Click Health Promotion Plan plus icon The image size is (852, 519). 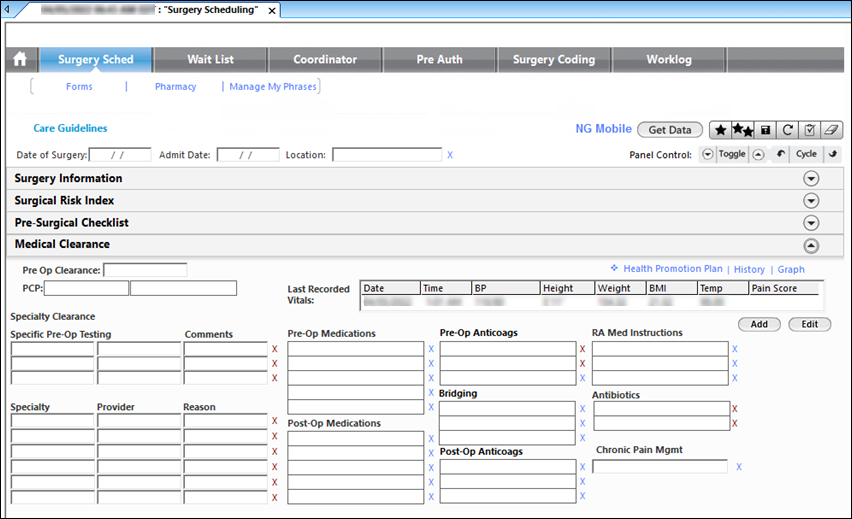tap(614, 268)
